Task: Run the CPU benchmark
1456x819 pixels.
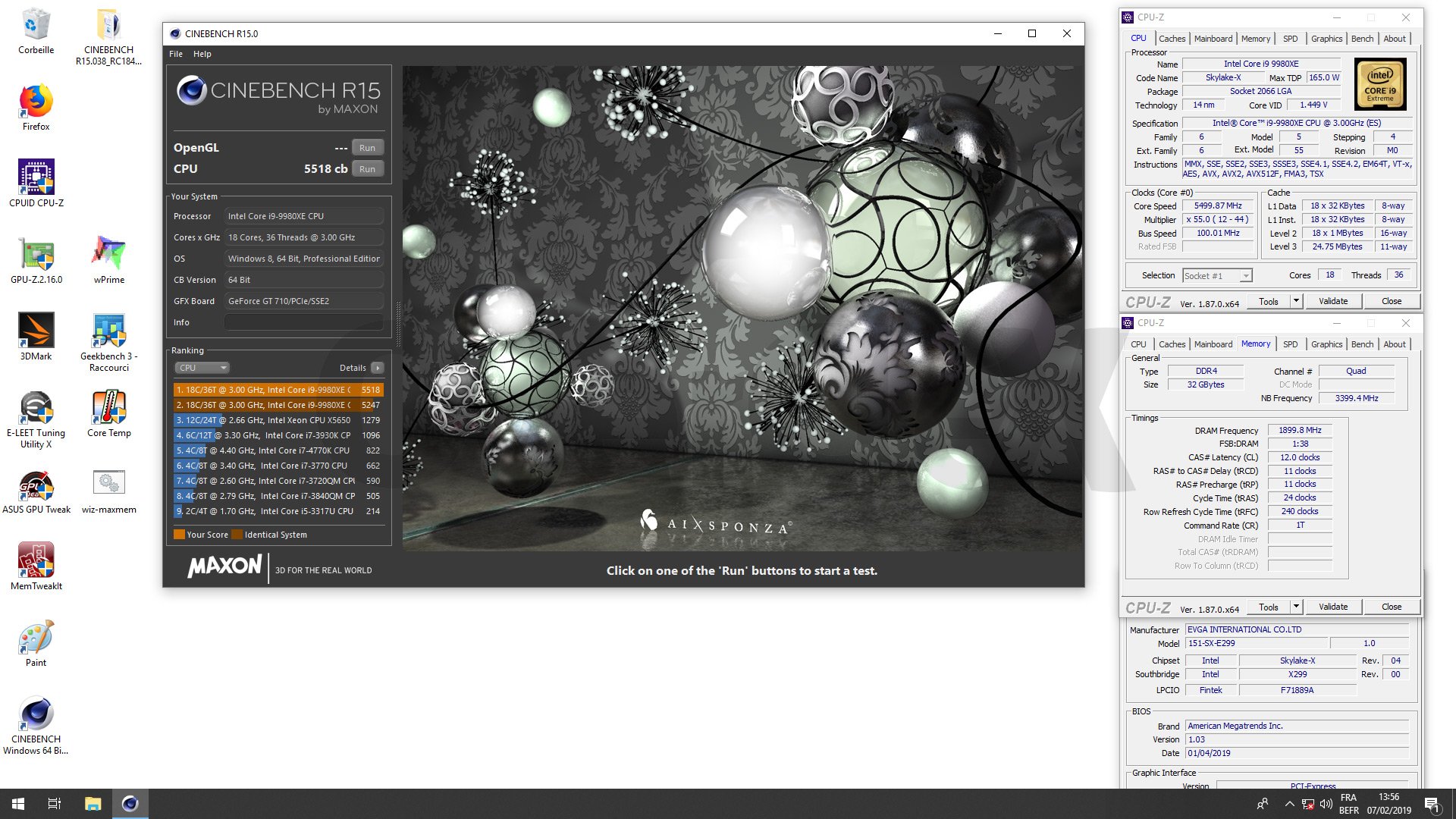Action: (x=368, y=169)
